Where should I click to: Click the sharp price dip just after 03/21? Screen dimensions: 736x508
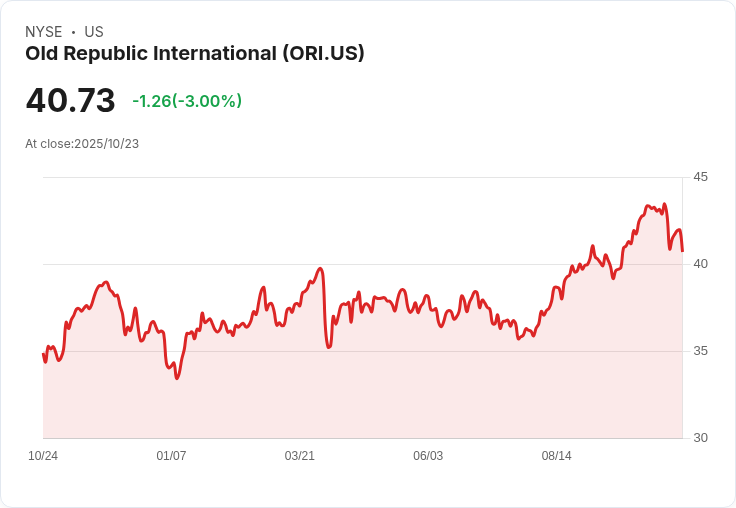point(328,347)
